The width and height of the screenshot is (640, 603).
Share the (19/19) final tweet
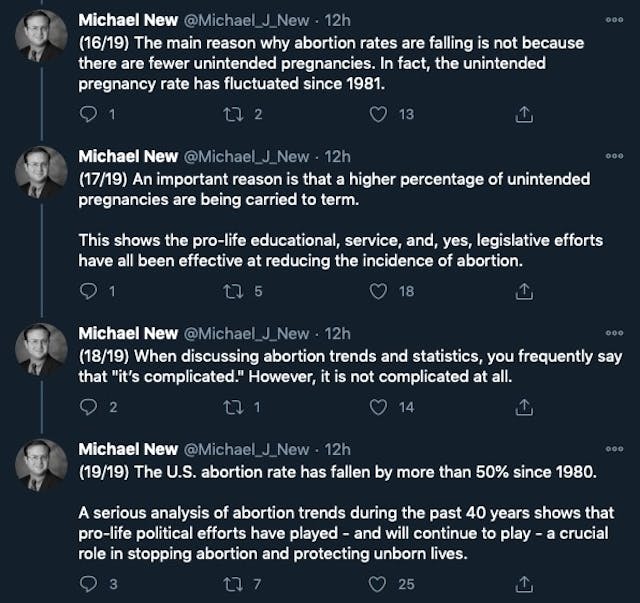click(521, 584)
